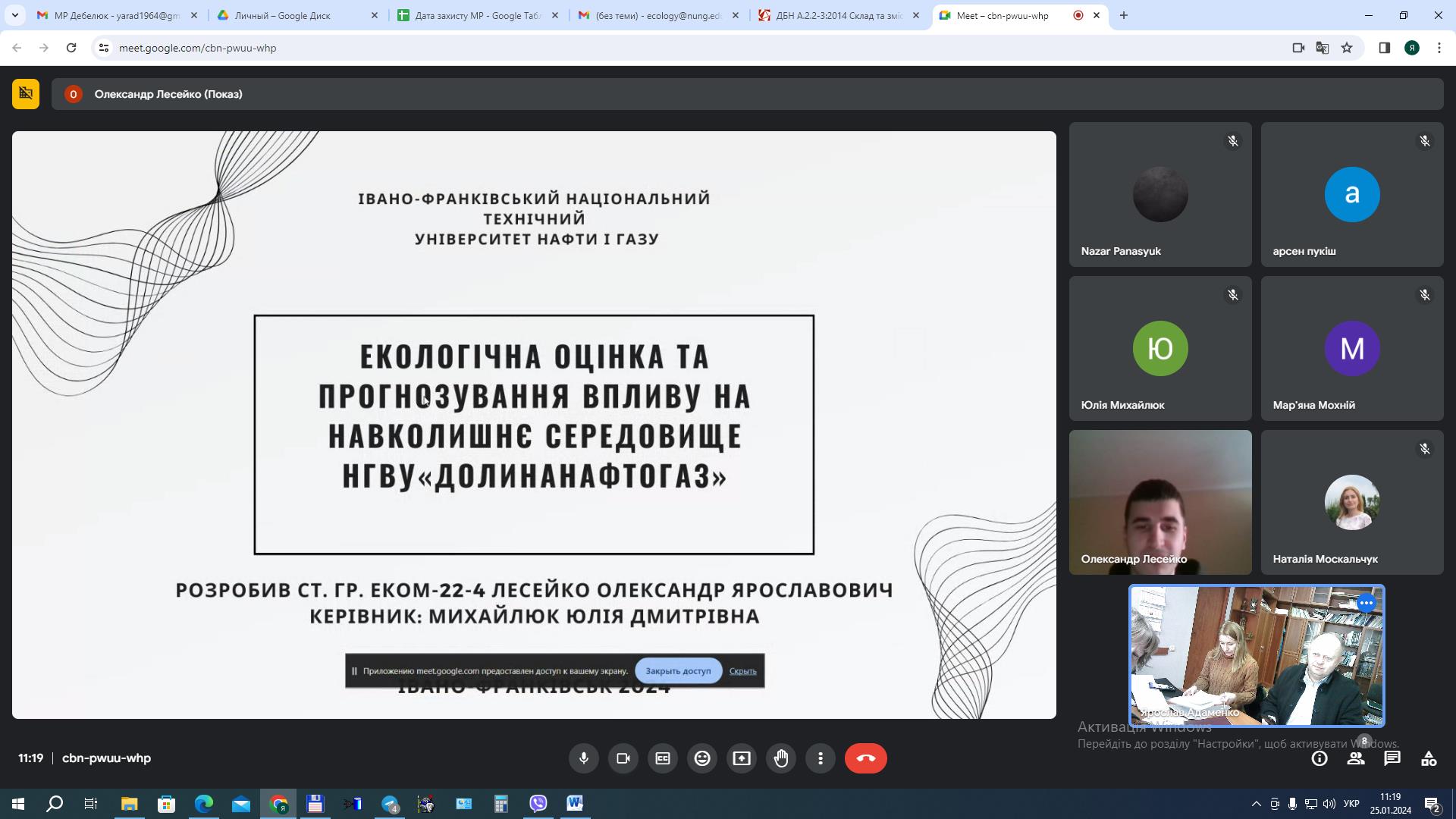Screen dimensions: 1456x819
Task: Open the volume control in system tray
Action: (1329, 804)
